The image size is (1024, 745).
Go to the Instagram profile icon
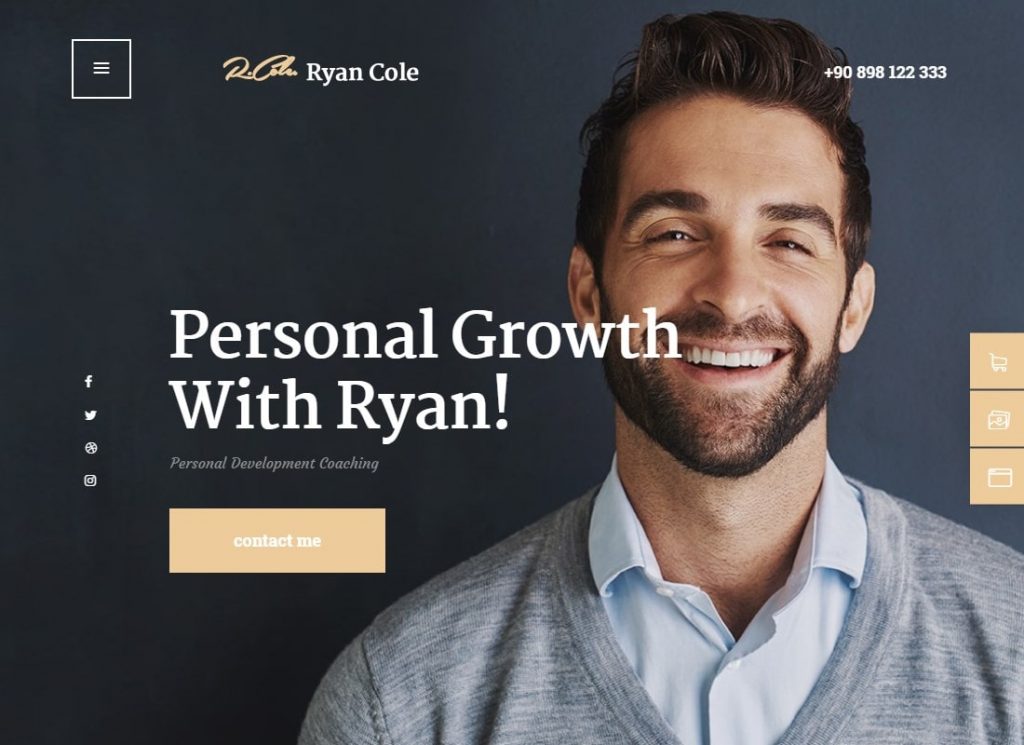pos(90,481)
